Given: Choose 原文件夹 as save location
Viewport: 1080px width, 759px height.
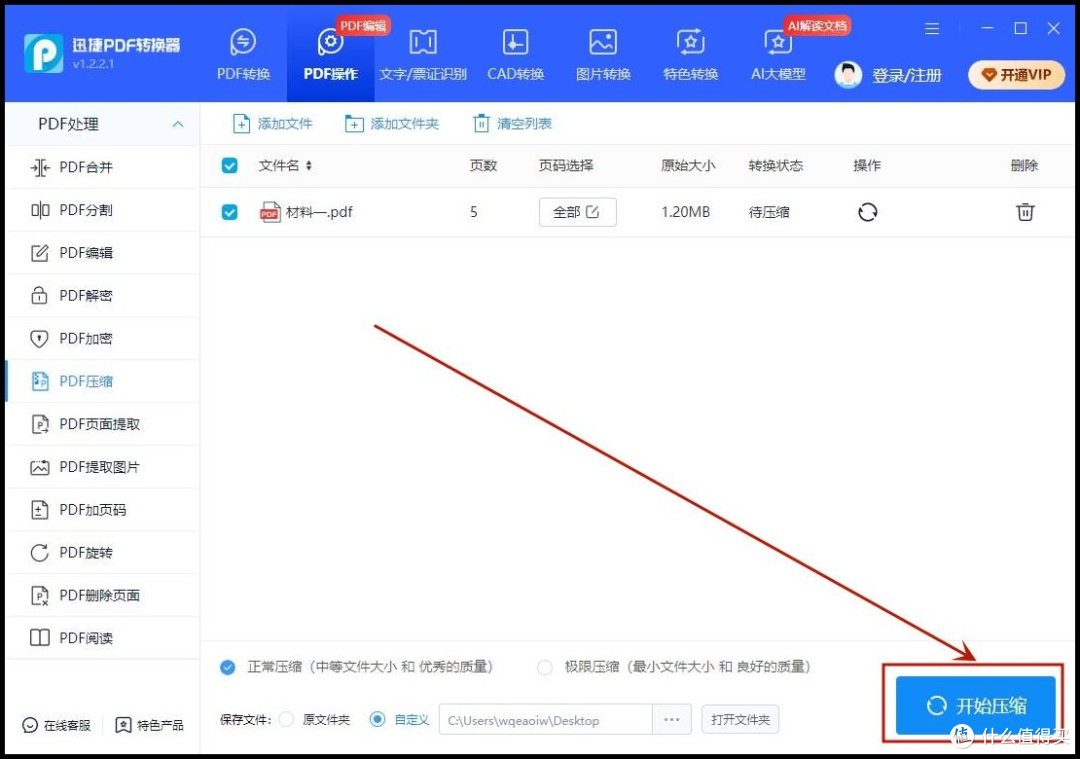Looking at the screenshot, I should click(287, 719).
